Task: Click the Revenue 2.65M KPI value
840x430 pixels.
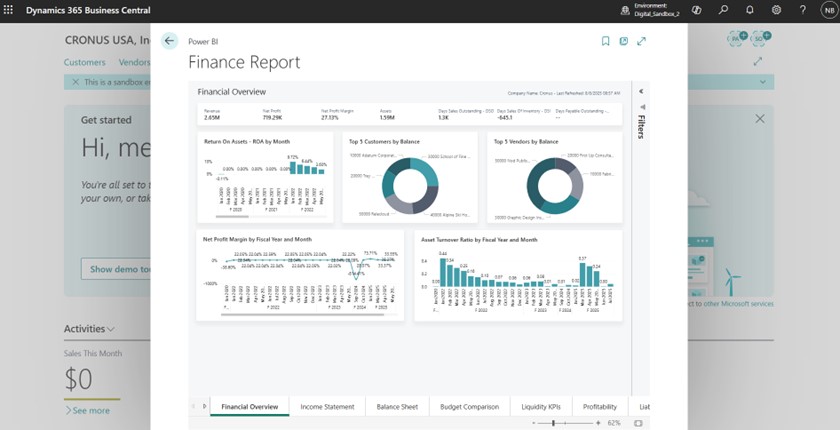Action: (x=212, y=117)
